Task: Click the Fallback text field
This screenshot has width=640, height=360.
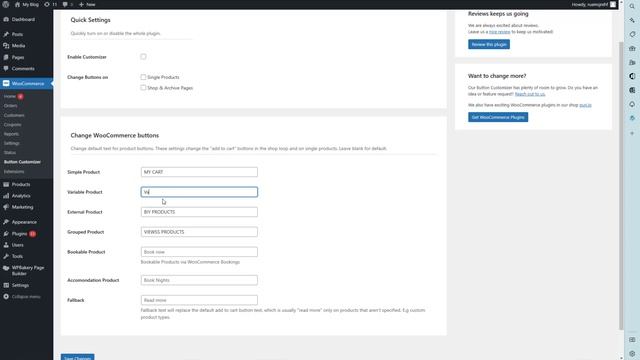Action: (199, 300)
